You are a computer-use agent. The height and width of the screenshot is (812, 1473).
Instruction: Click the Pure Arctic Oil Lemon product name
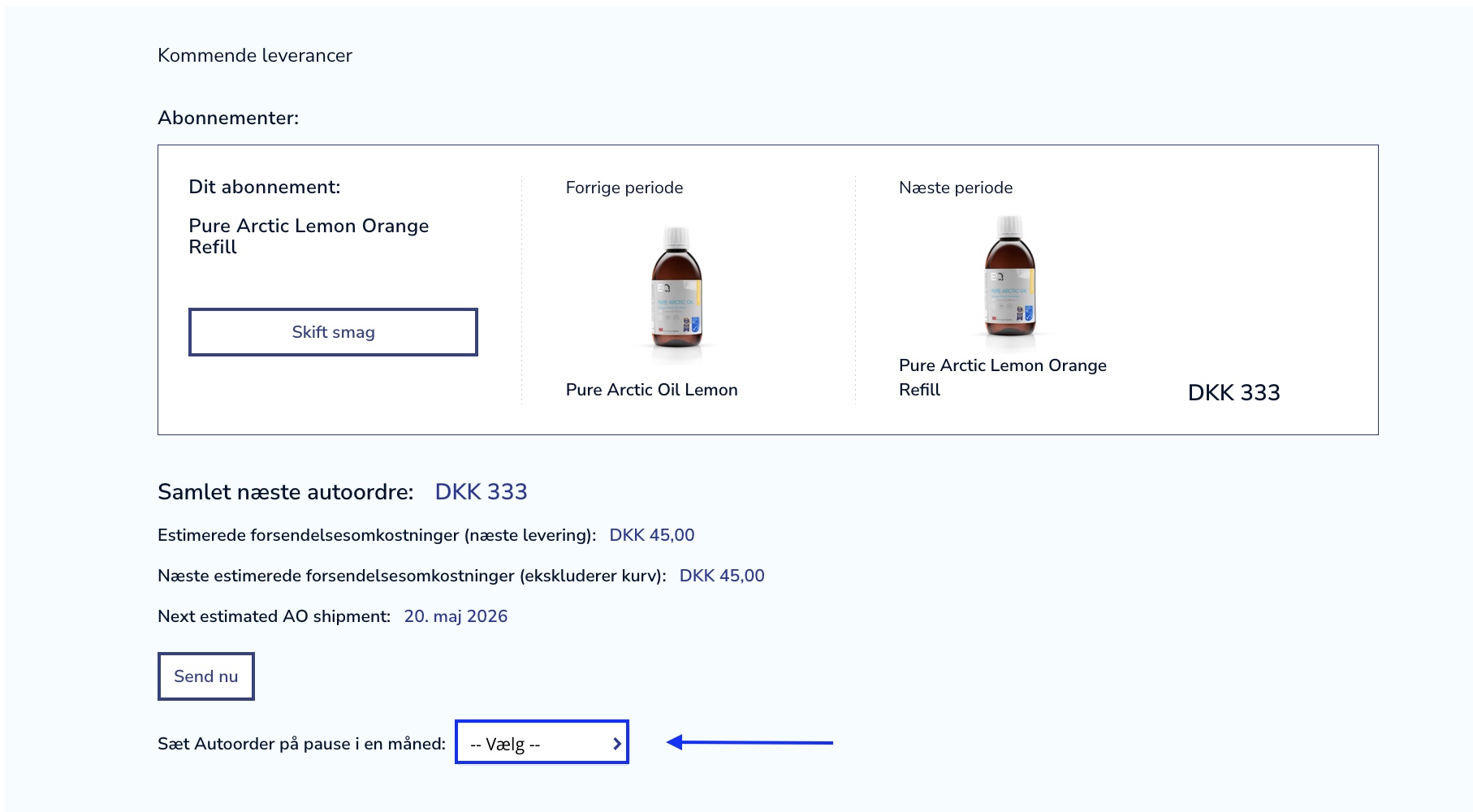tap(651, 390)
